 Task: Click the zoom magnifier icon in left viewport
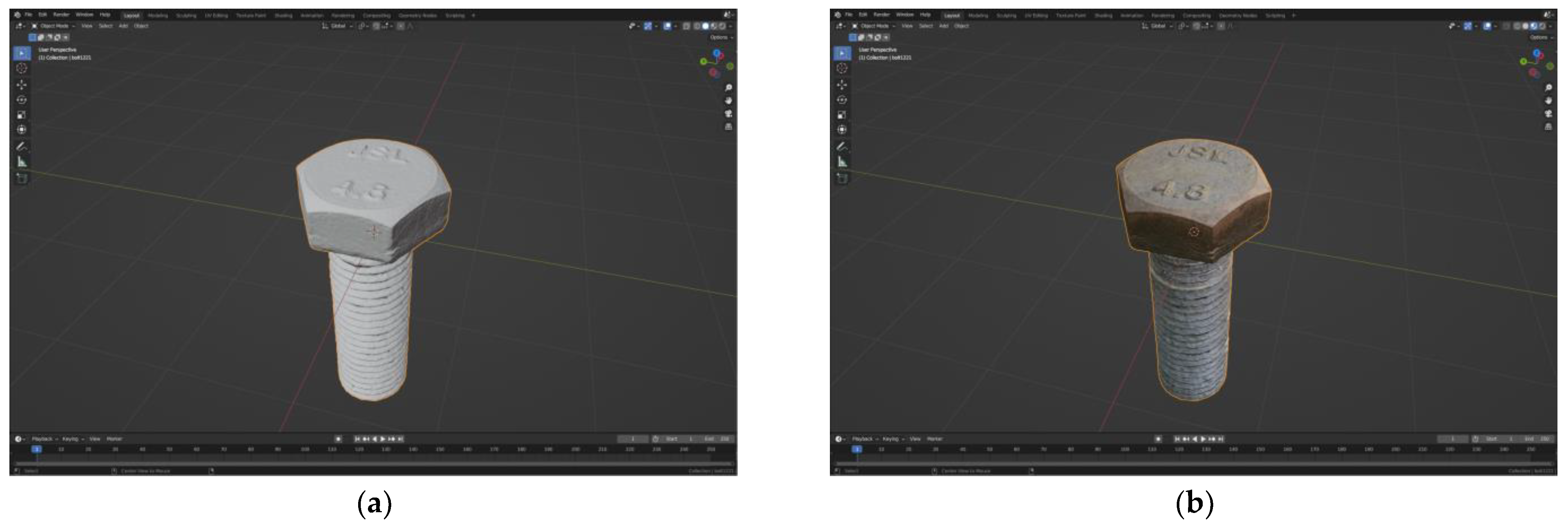729,88
